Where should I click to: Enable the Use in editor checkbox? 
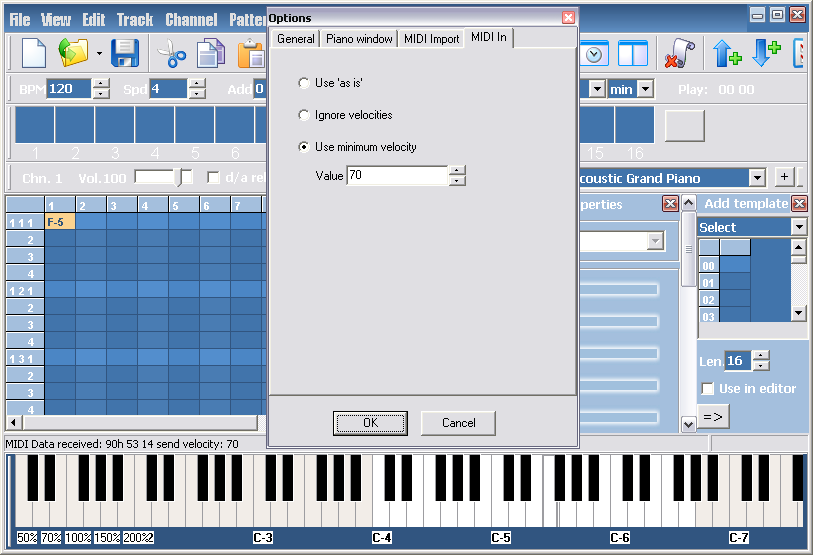(708, 388)
